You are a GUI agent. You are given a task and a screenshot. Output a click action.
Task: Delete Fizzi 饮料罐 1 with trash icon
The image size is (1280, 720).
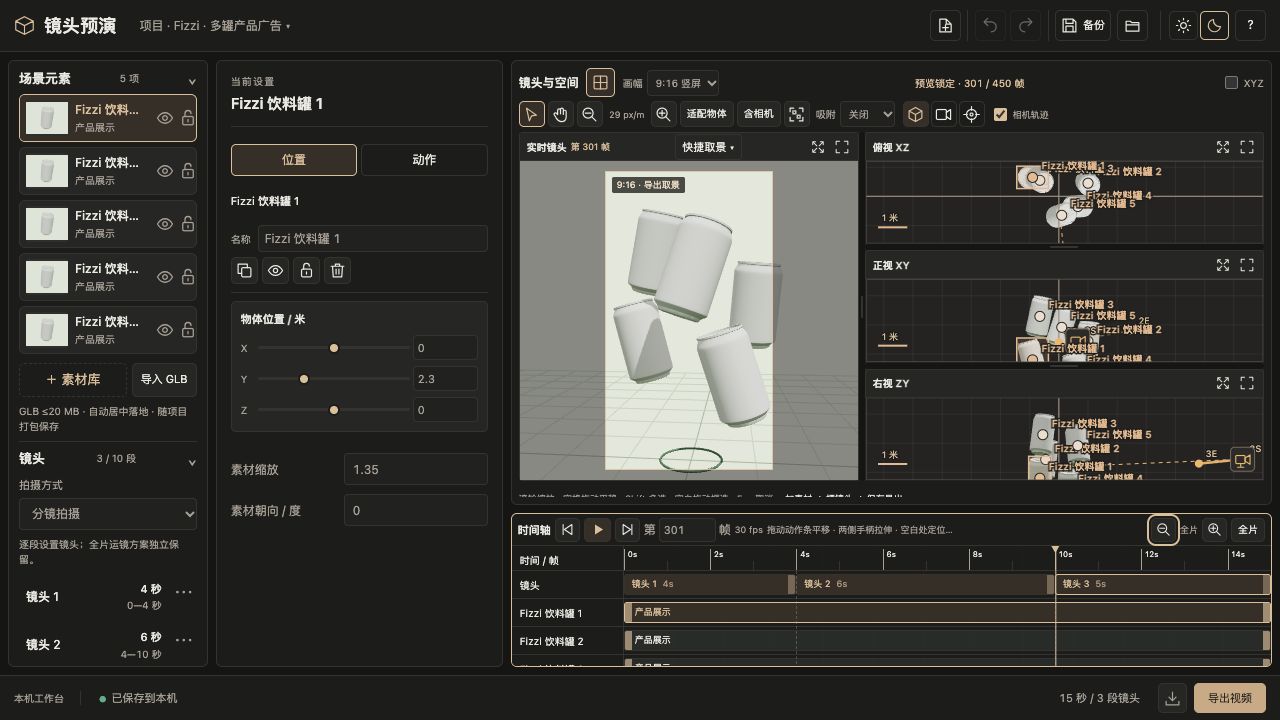pos(338,270)
